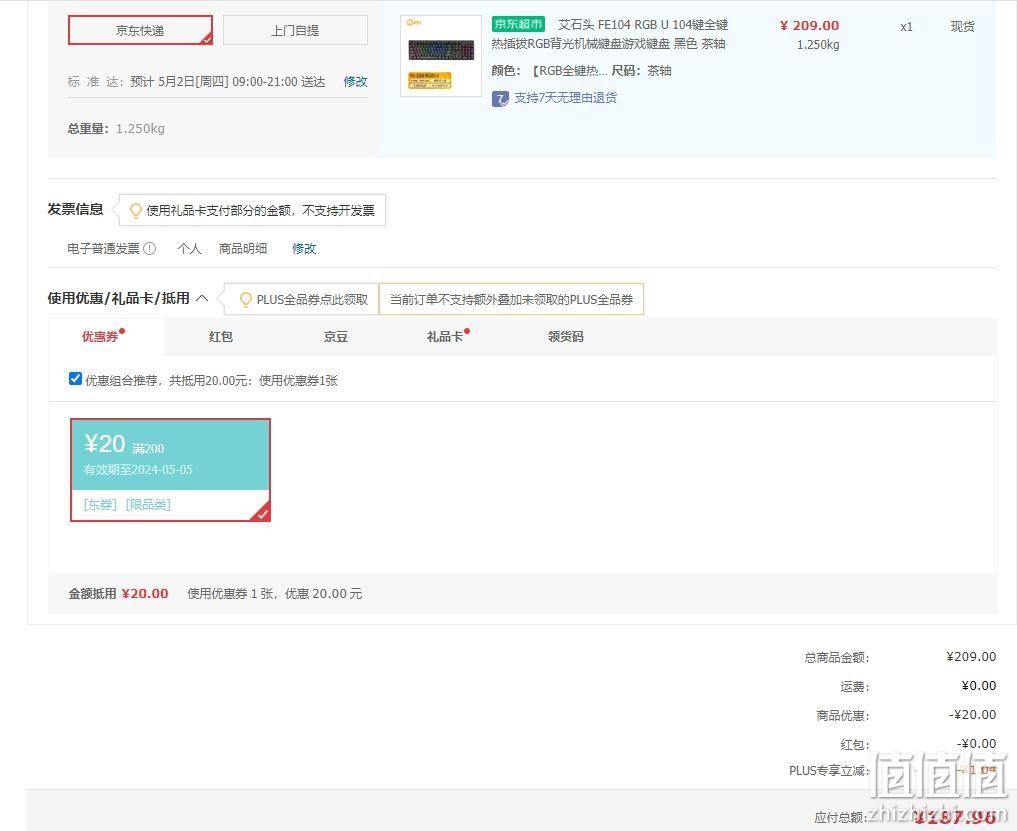Click 总商品金额 ¥209.00 value
Image resolution: width=1017 pixels, height=831 pixels.
(971, 656)
